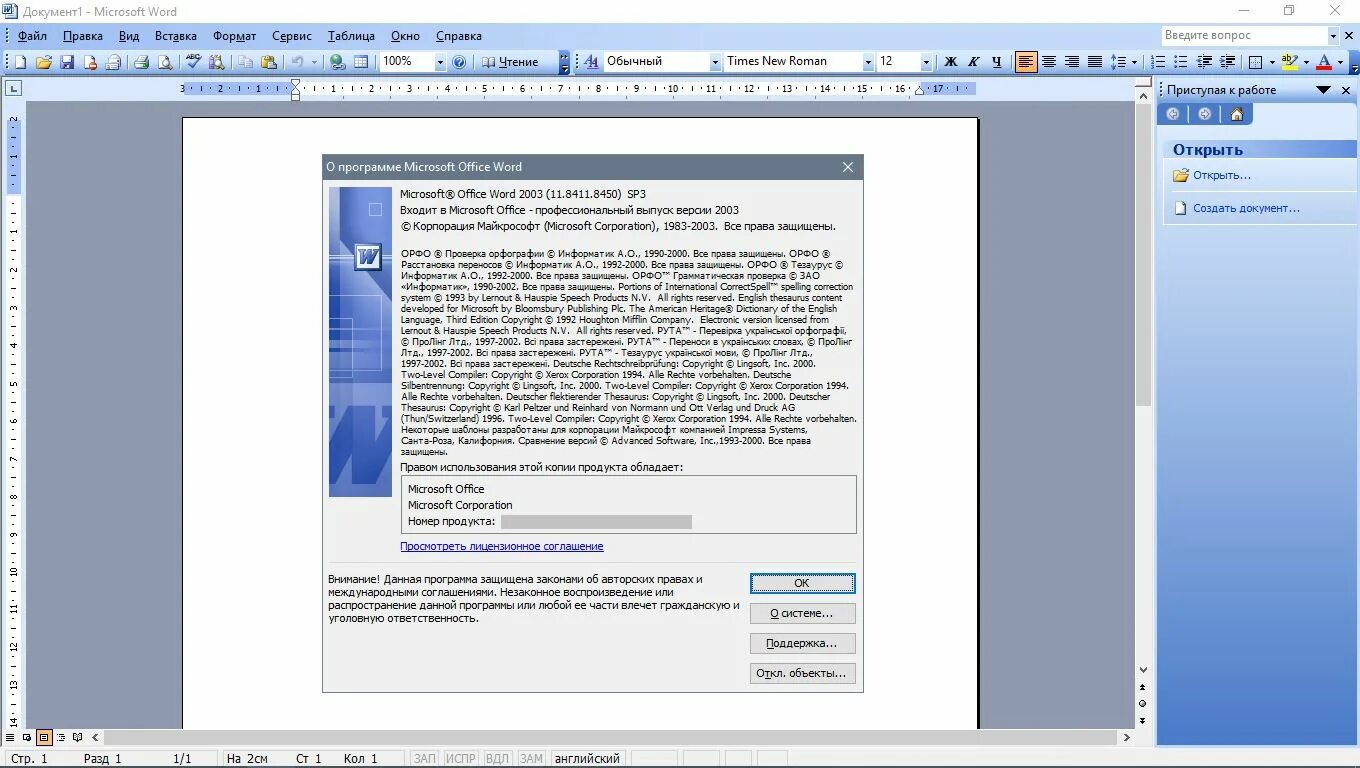Click the ruler tab selector L box

coord(13,89)
